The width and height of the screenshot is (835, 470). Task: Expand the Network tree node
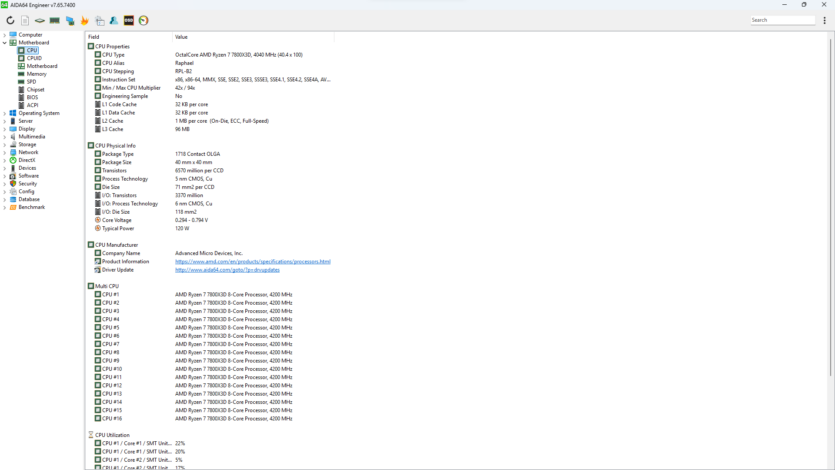coord(5,152)
